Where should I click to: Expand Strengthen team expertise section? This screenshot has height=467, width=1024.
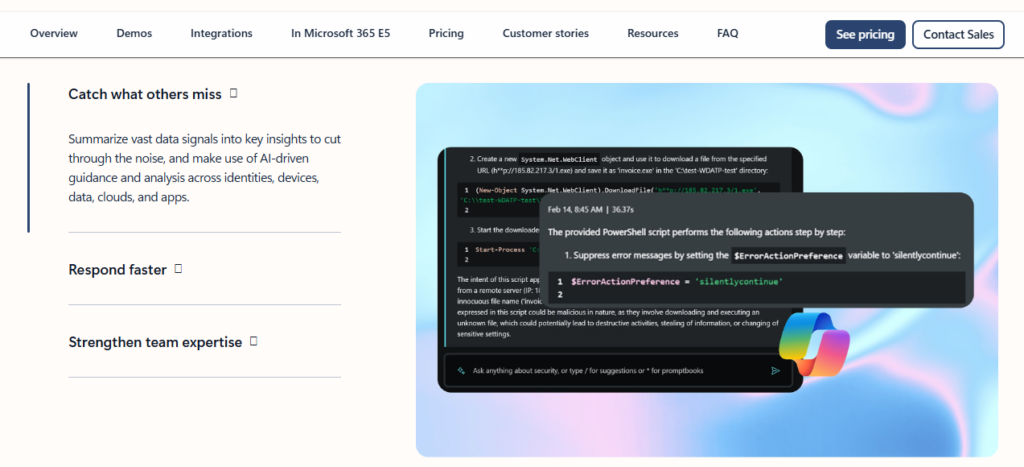click(155, 342)
